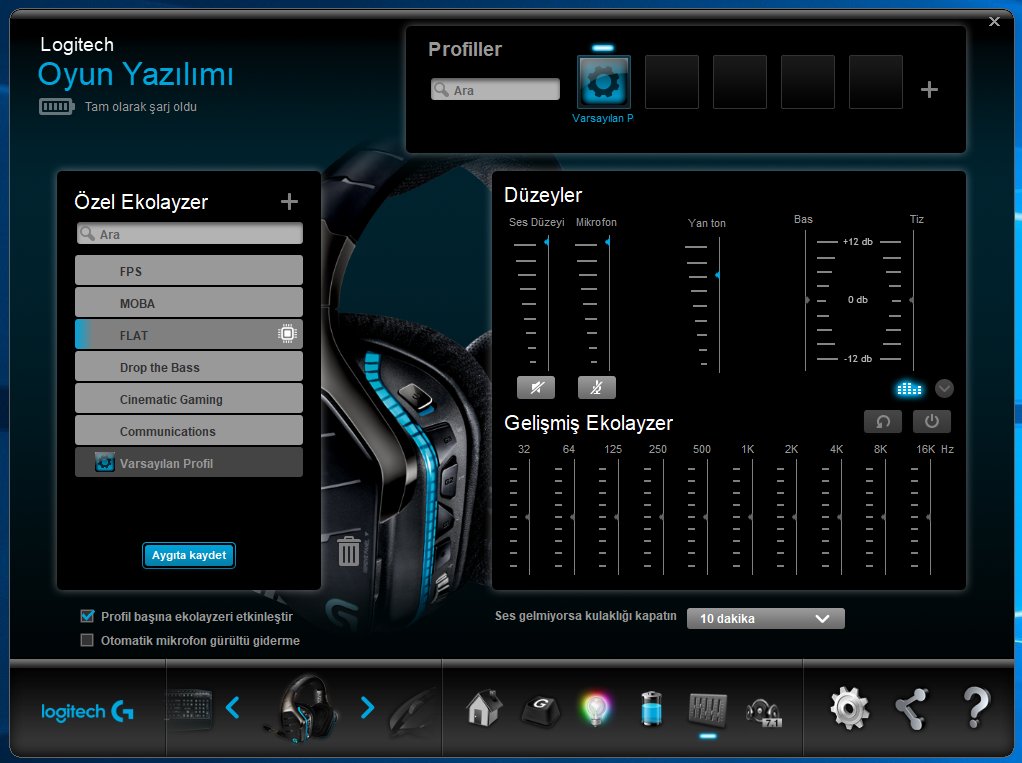The image size is (1022, 763).
Task: Select the keyboard device thumbnail
Action: pyautogui.click(x=189, y=709)
